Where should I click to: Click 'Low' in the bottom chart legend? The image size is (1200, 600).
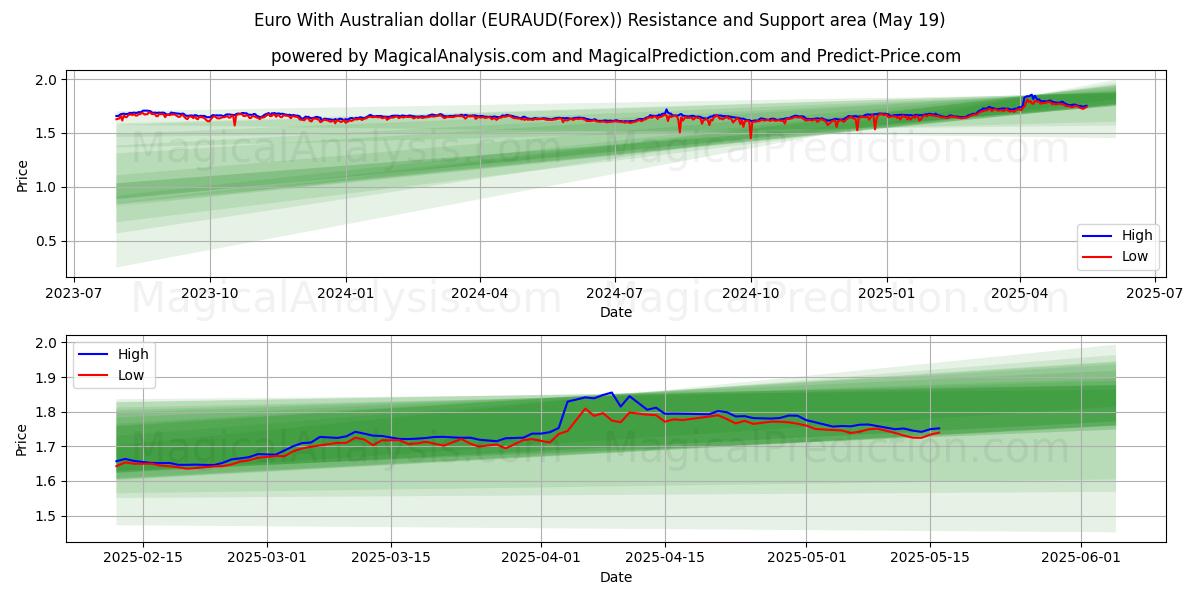point(131,375)
